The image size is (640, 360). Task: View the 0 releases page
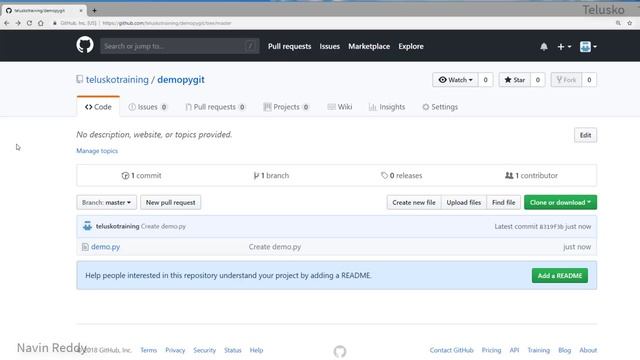click(x=402, y=176)
